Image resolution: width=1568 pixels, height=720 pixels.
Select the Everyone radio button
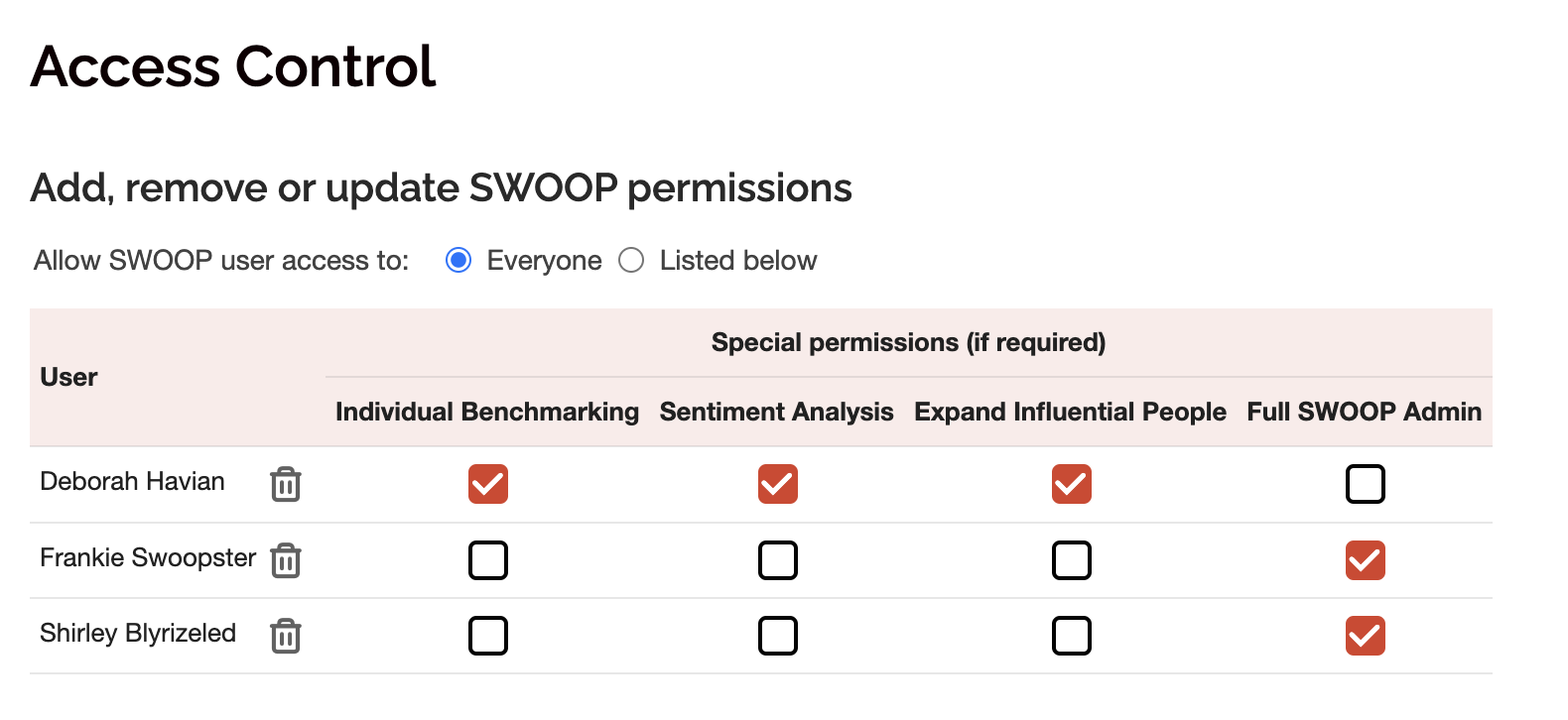click(x=457, y=260)
